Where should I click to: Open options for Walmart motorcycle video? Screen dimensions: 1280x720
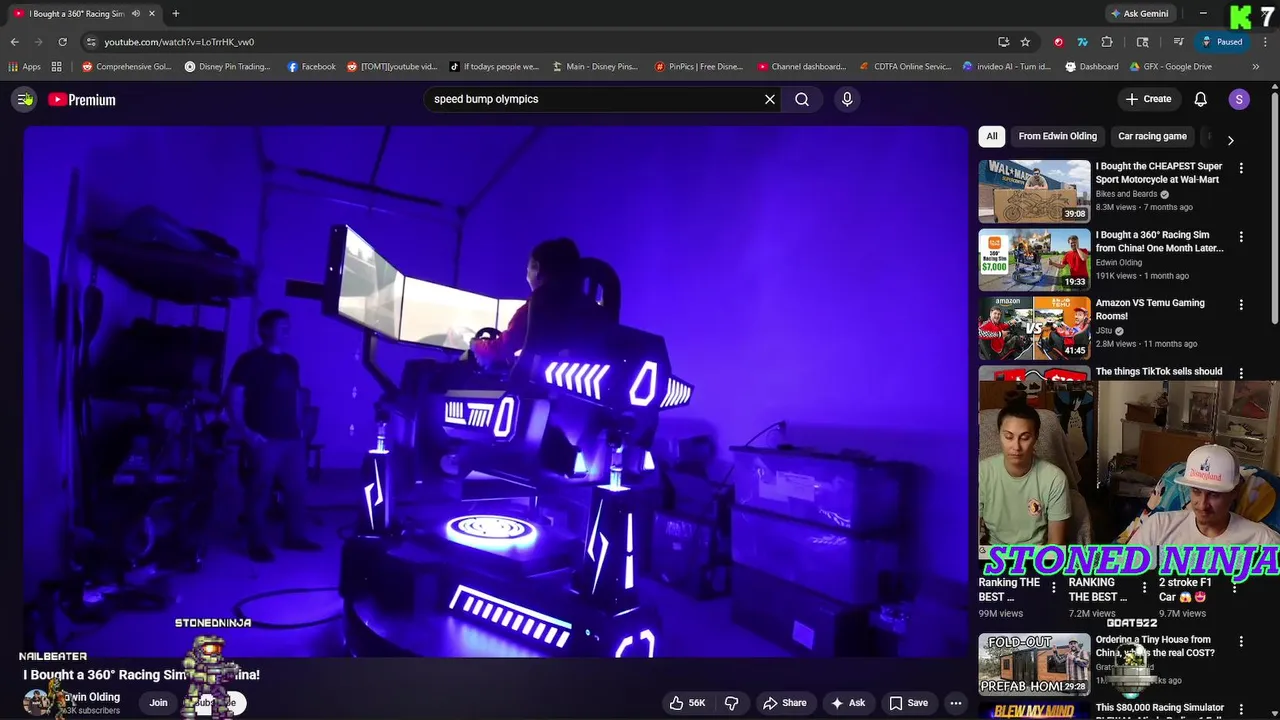1241,169
